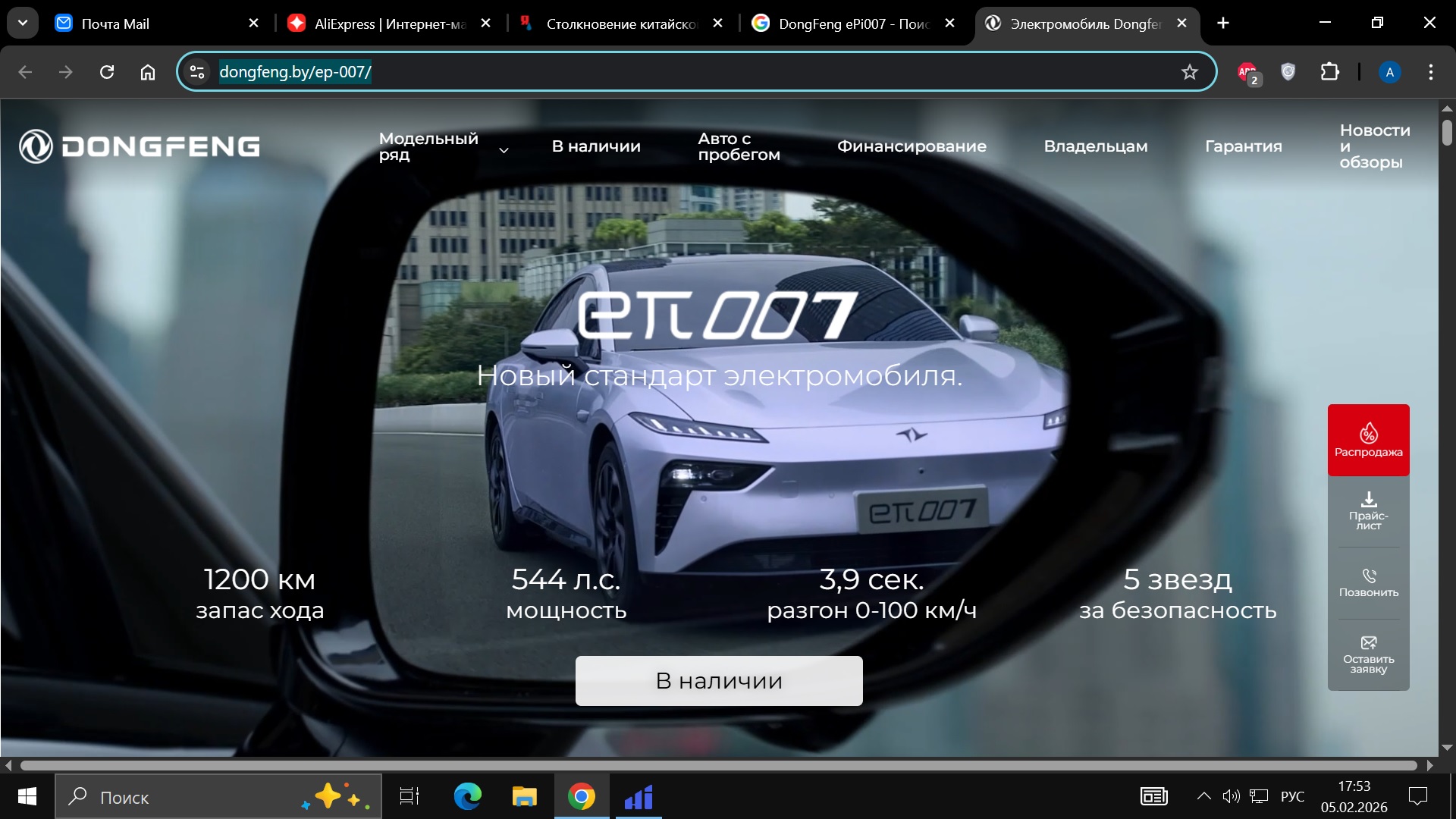1456x819 pixels.
Task: Open the Финансирование page
Action: [x=912, y=146]
